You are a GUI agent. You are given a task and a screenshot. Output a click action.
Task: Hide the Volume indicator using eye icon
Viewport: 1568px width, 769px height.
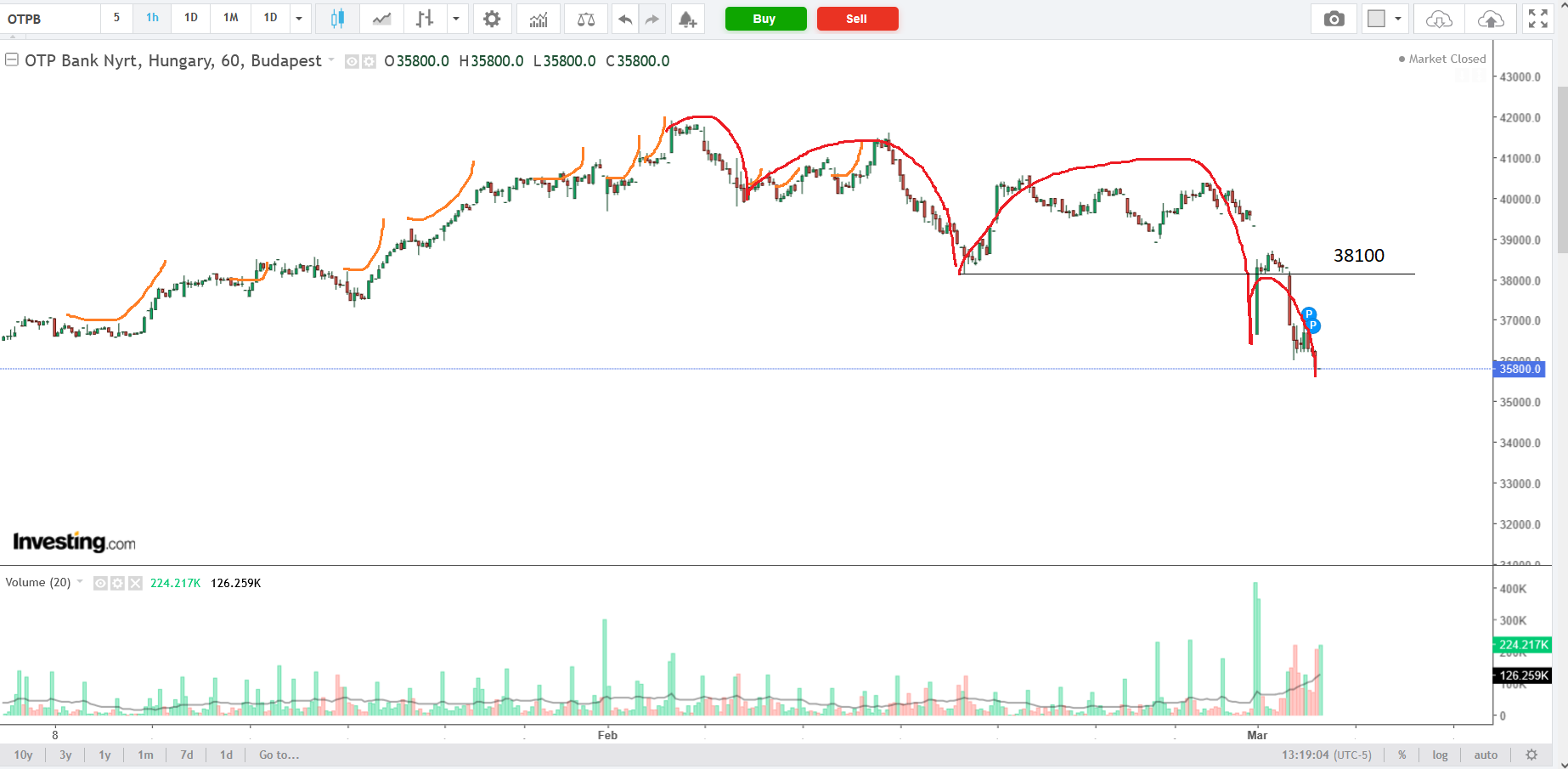(x=100, y=583)
